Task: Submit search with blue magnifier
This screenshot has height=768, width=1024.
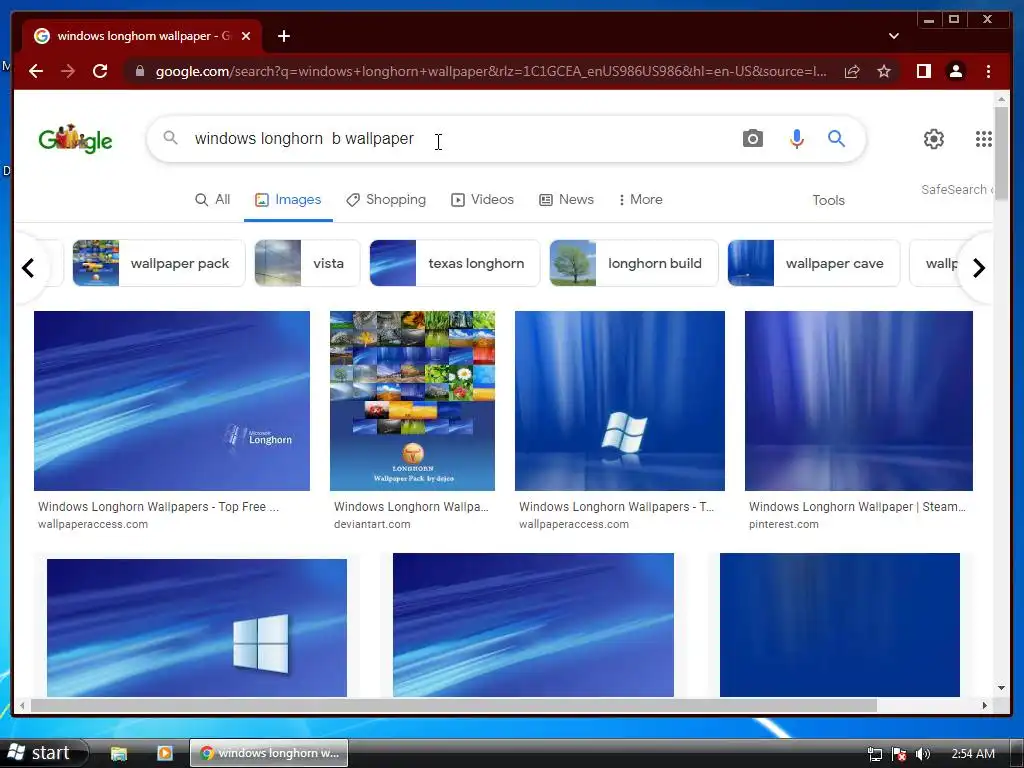Action: [x=837, y=138]
